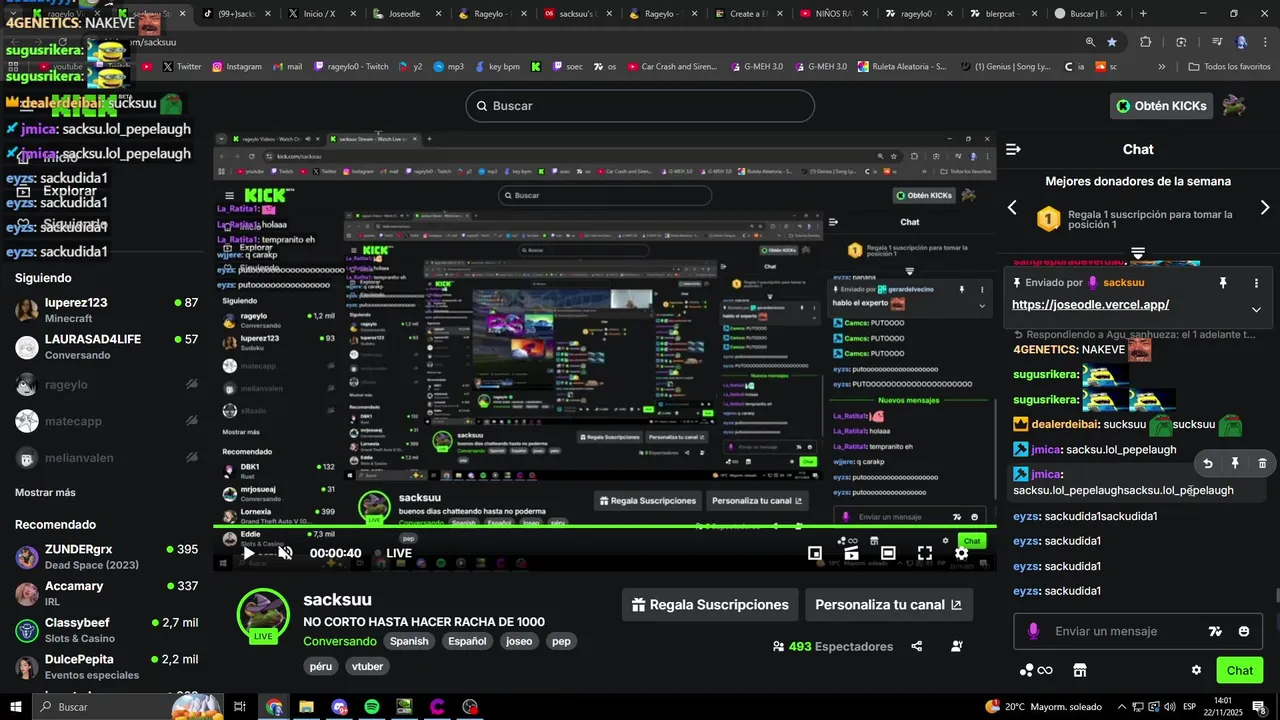Switch to the NIÑOS RA YouTube tab

(834, 14)
